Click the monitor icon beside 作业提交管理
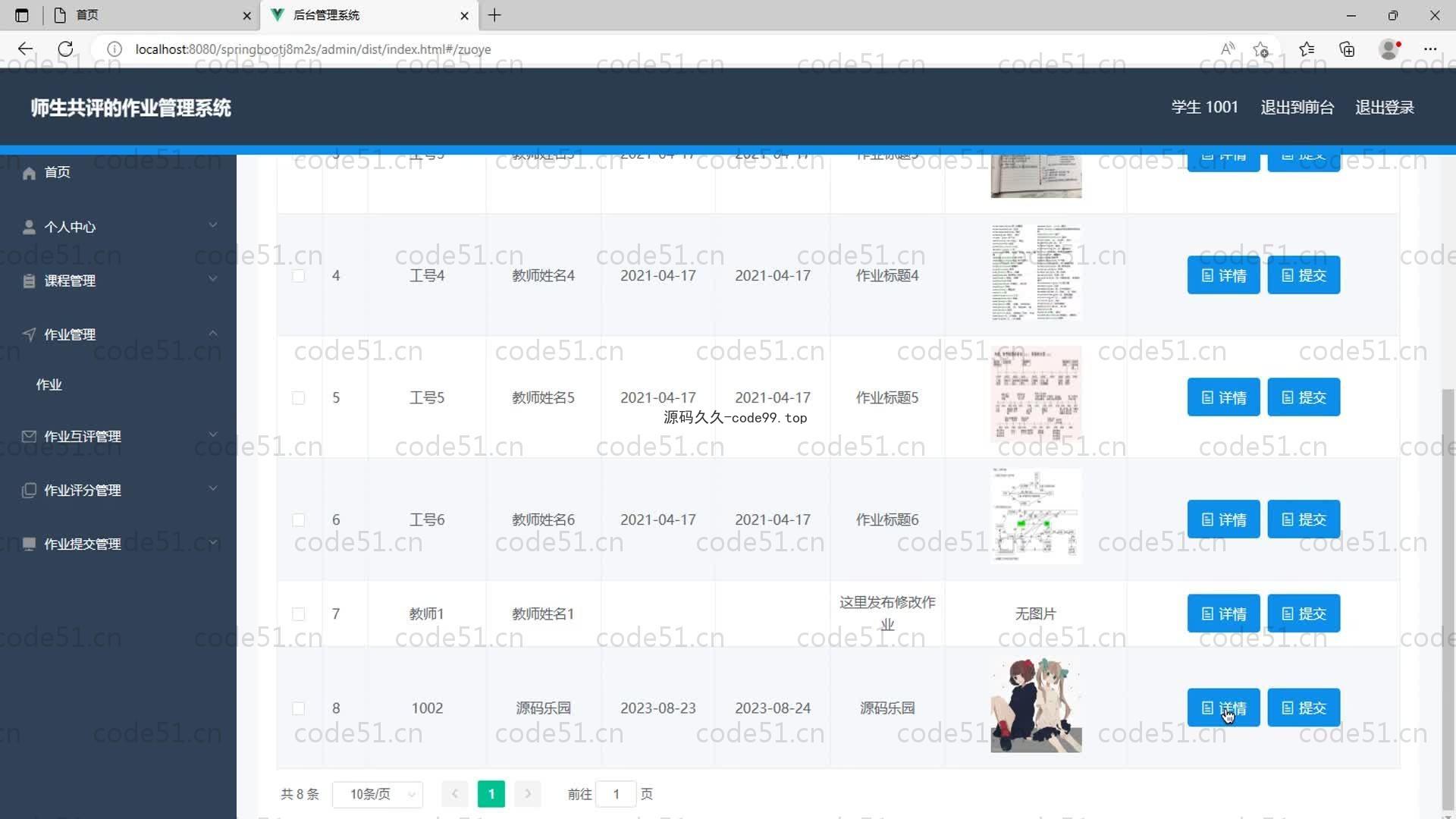 click(x=29, y=544)
